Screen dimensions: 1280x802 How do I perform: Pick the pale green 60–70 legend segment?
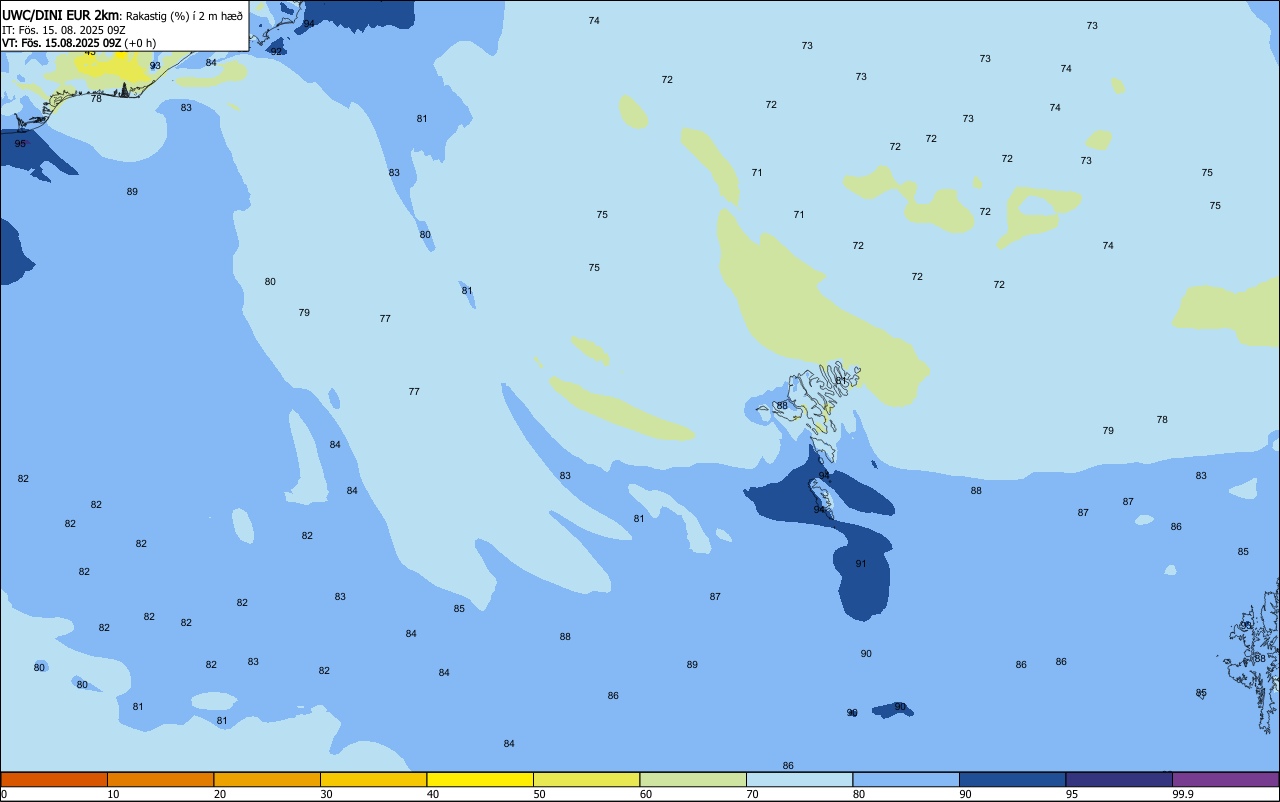click(x=693, y=779)
